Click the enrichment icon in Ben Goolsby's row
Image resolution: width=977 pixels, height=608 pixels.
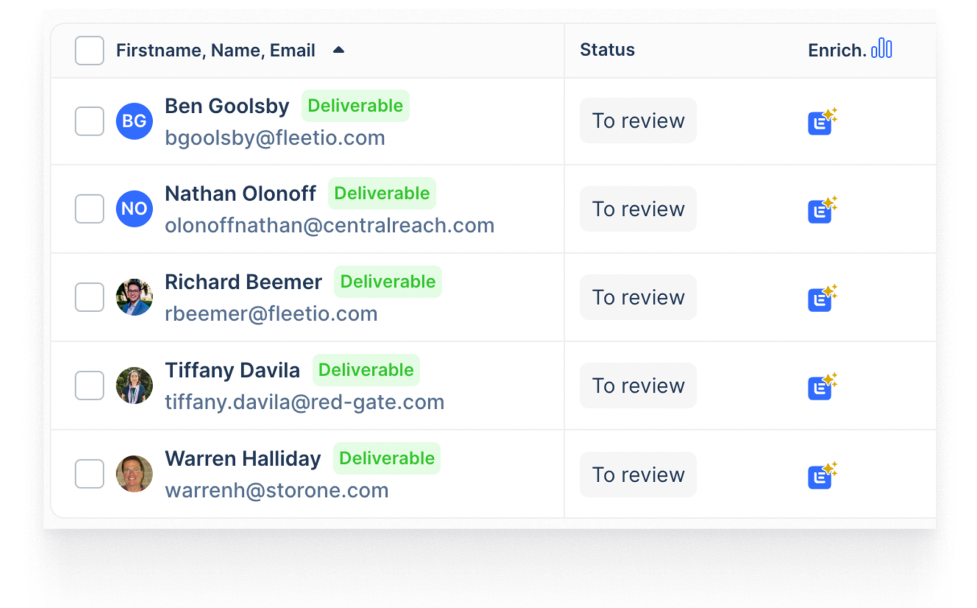[x=821, y=122]
